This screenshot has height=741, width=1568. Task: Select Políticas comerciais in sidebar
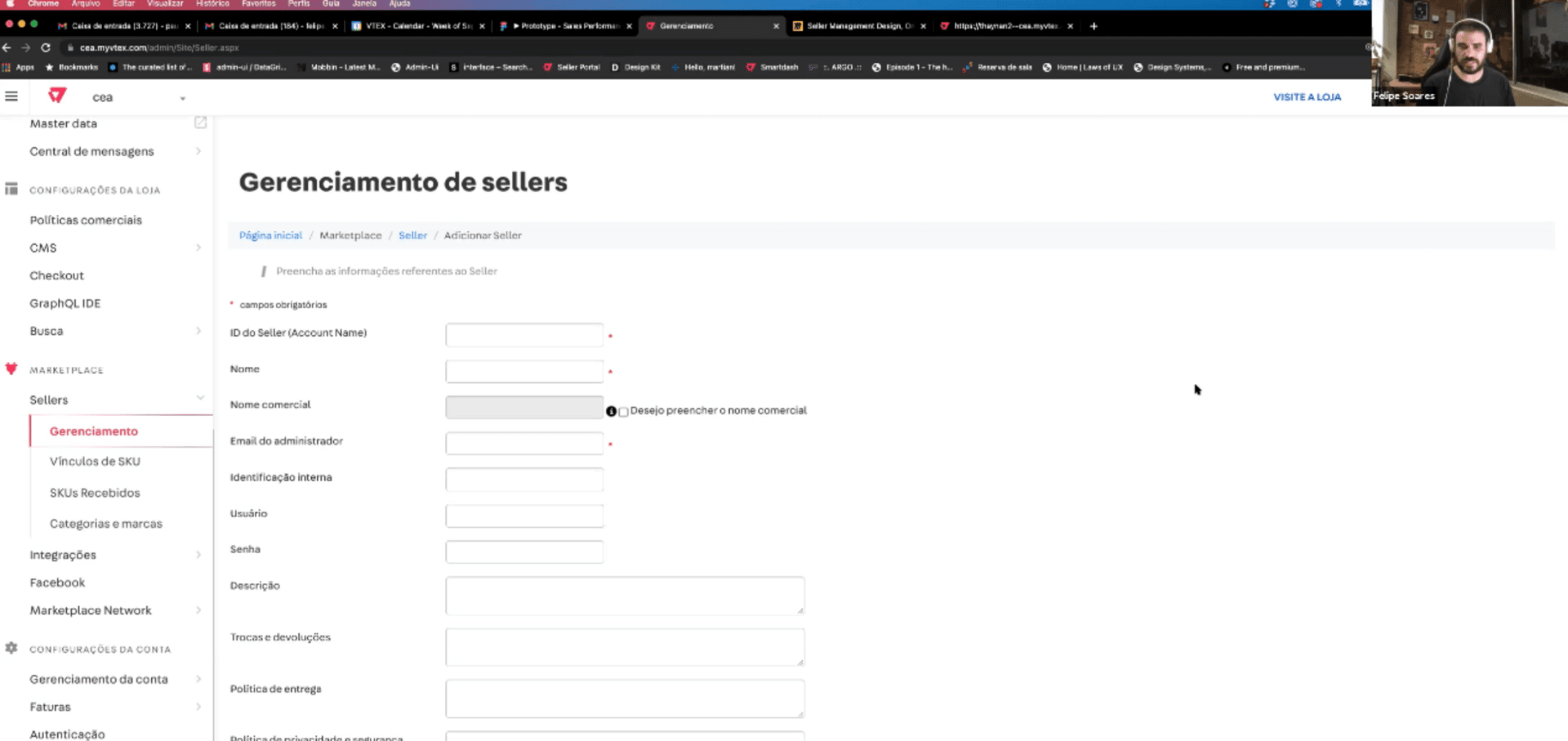point(86,220)
